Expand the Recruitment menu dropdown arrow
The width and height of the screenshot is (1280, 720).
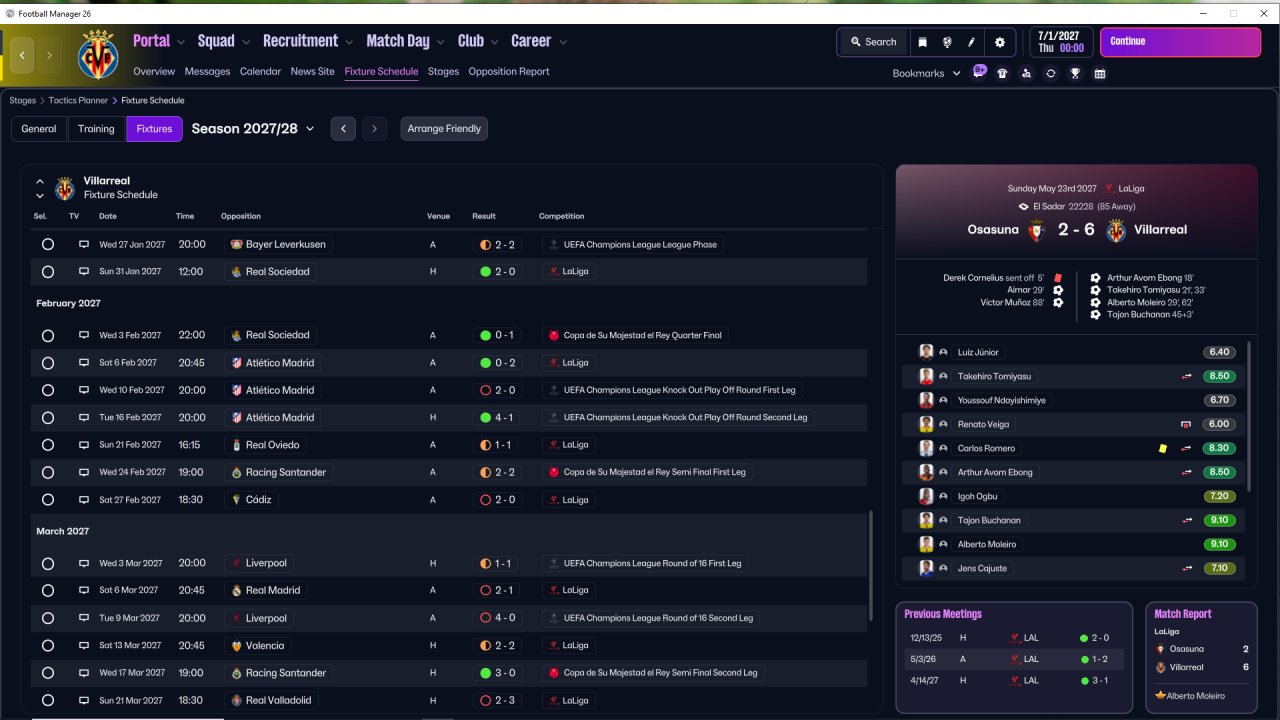pyautogui.click(x=349, y=42)
